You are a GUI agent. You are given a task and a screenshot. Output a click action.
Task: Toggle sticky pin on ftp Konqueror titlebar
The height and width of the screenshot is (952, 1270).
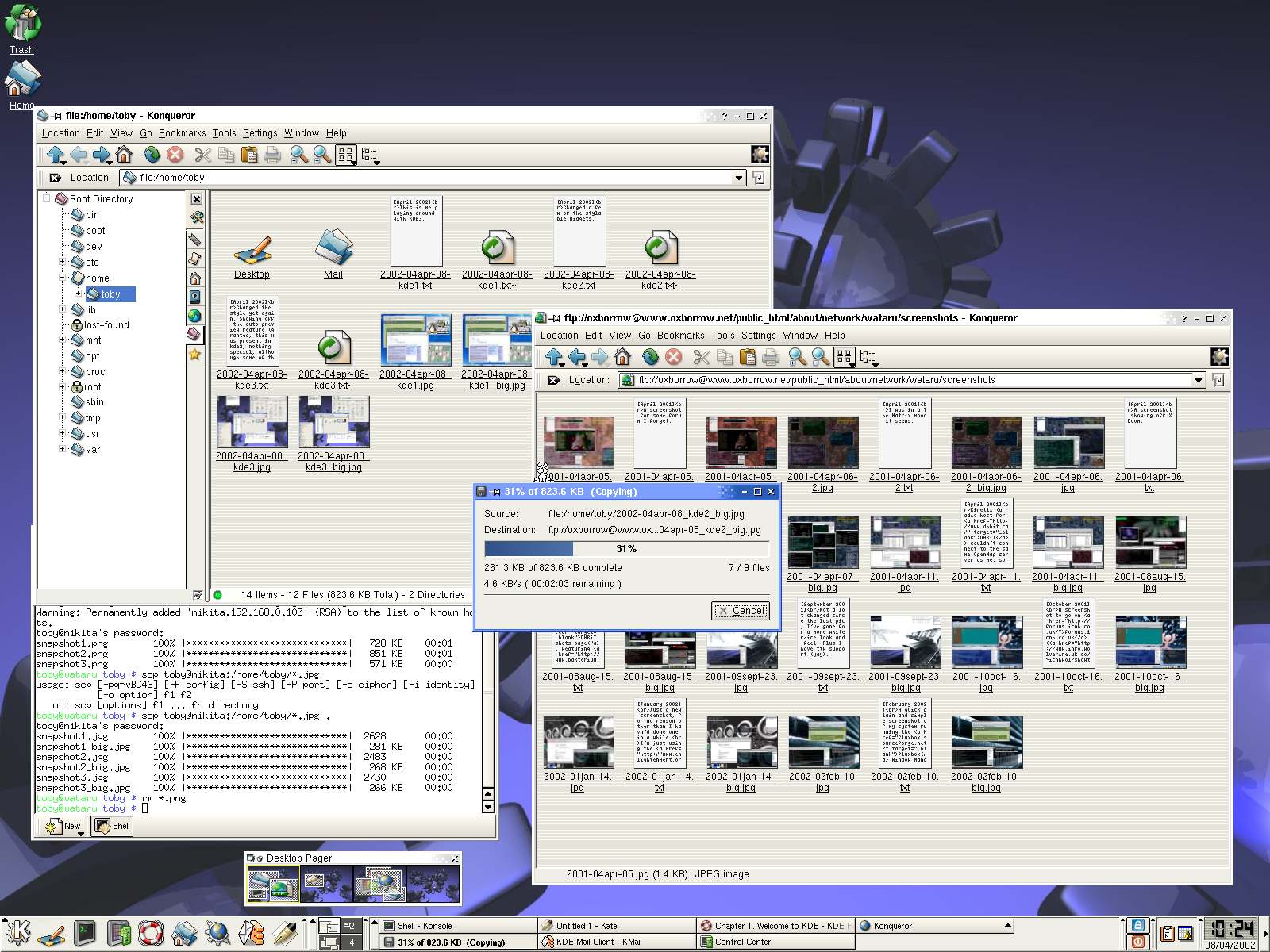pos(555,318)
